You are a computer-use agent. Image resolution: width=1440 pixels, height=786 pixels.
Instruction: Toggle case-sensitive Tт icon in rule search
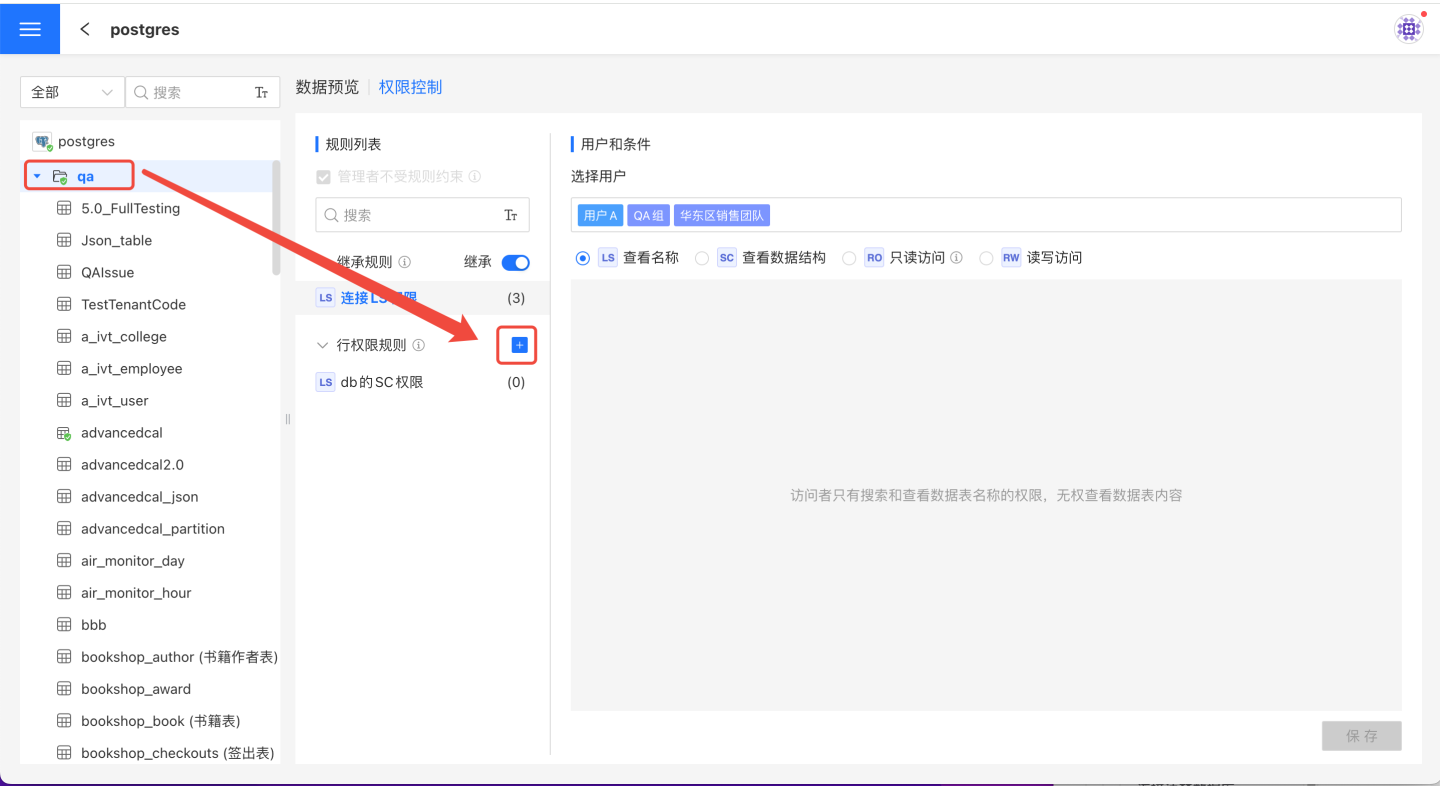pyautogui.click(x=511, y=215)
